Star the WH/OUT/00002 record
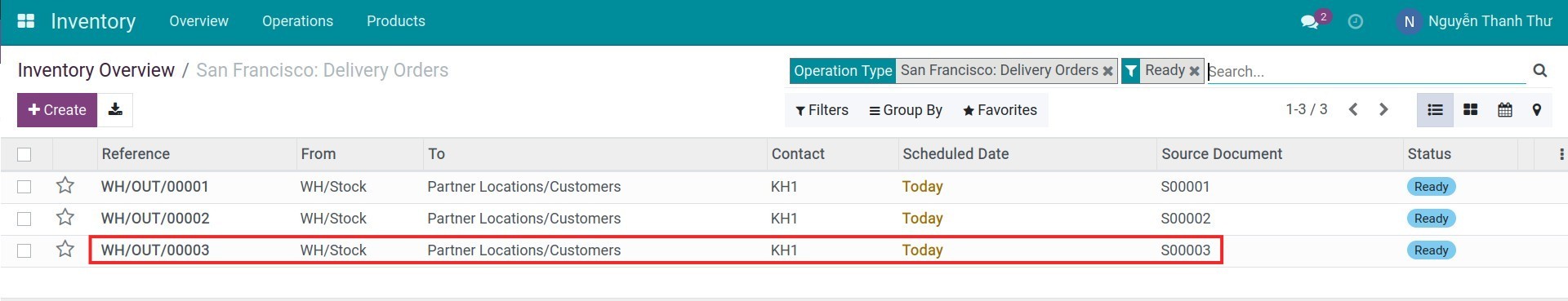Screen dimensions: 1568x301 (65, 218)
